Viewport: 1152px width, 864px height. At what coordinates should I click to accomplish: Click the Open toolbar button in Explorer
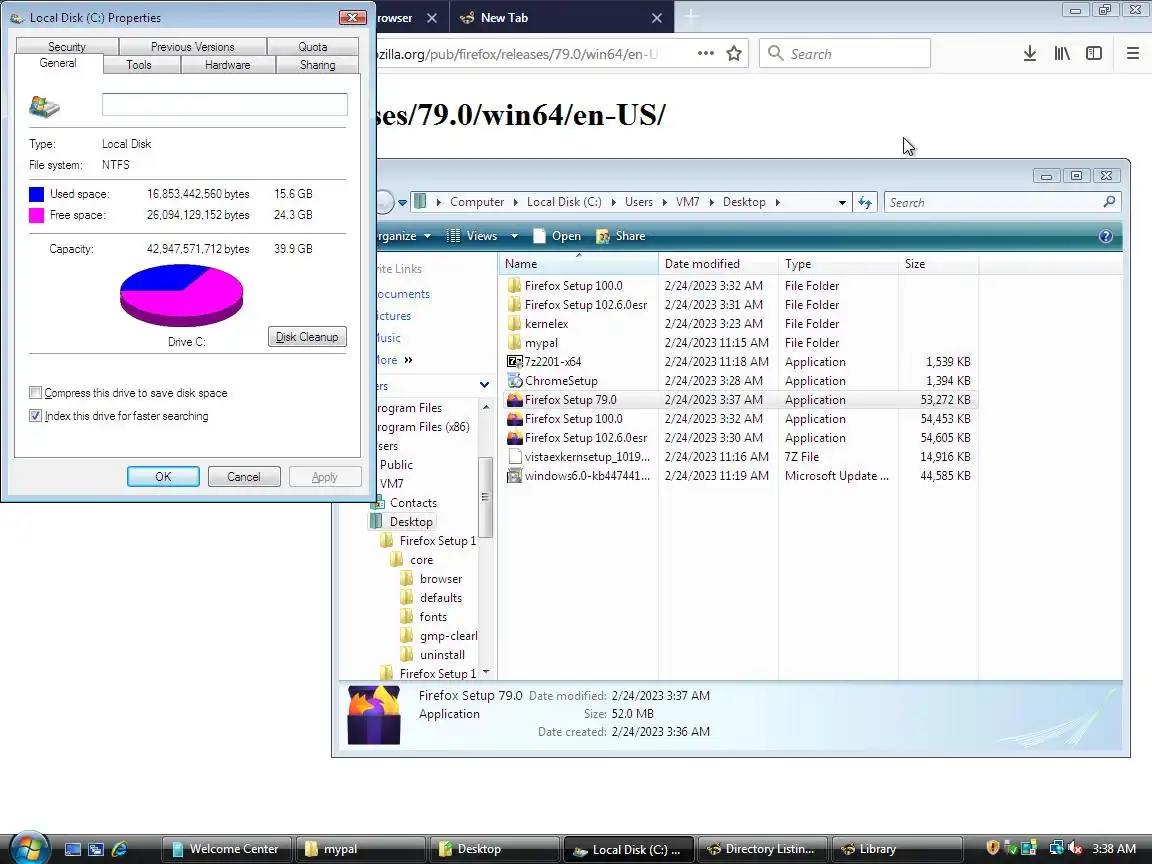(557, 236)
